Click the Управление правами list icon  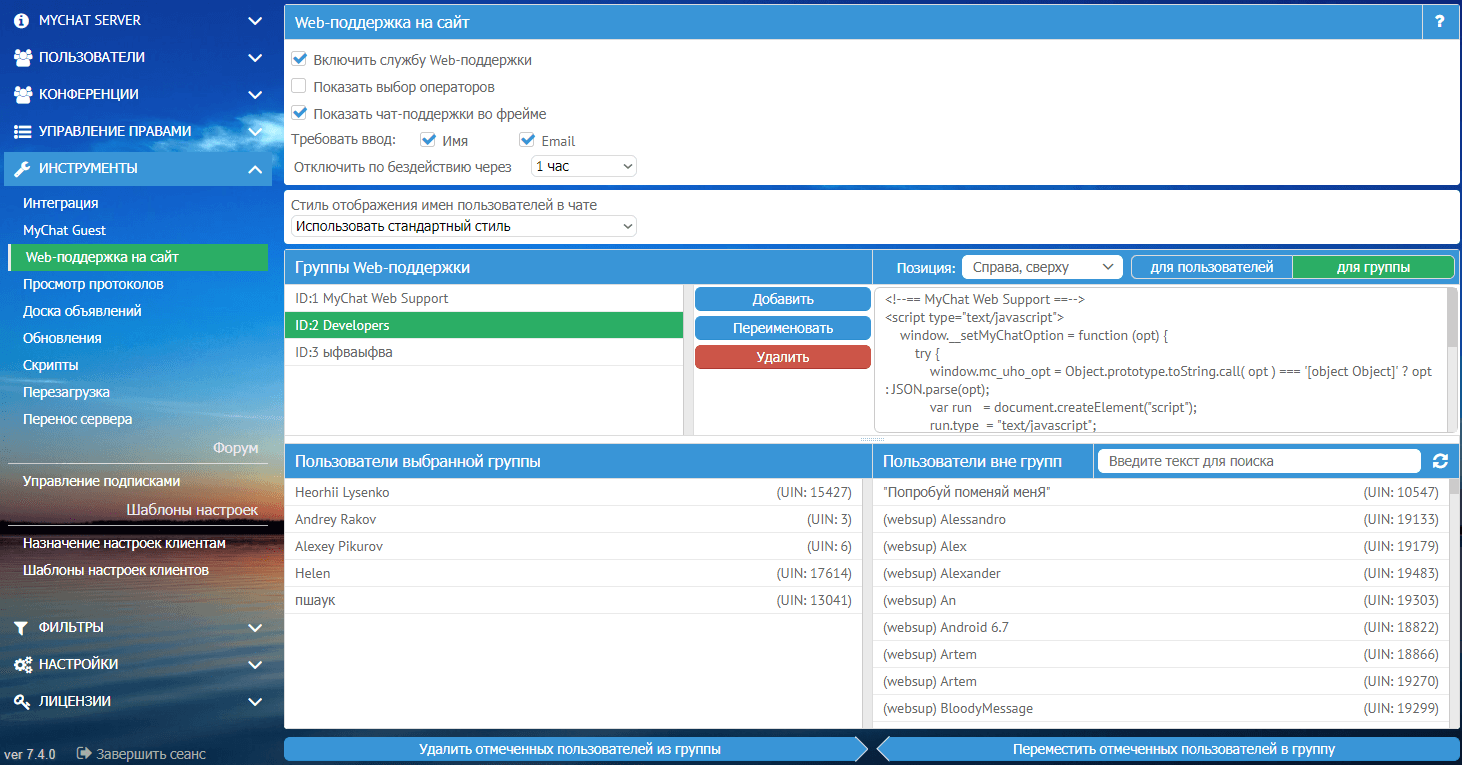22,131
